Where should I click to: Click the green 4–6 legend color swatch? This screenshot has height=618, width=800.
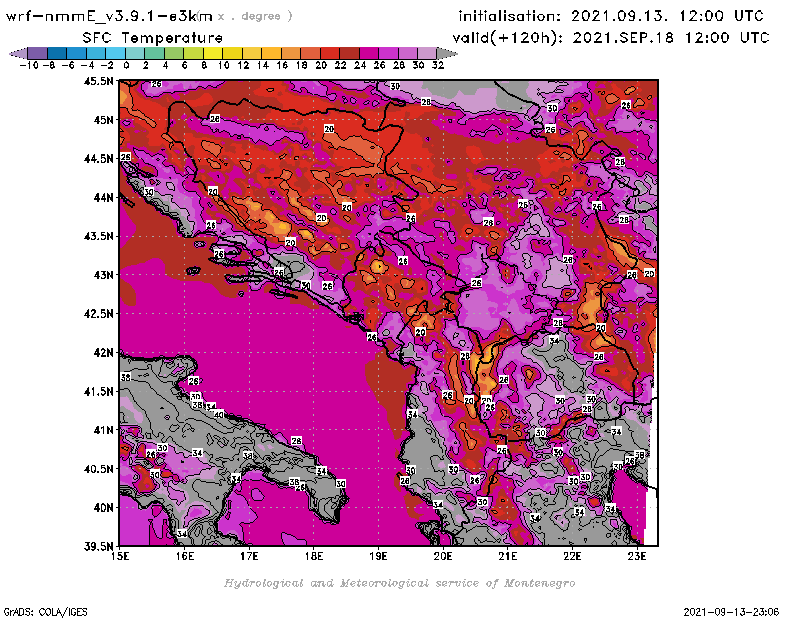174,53
